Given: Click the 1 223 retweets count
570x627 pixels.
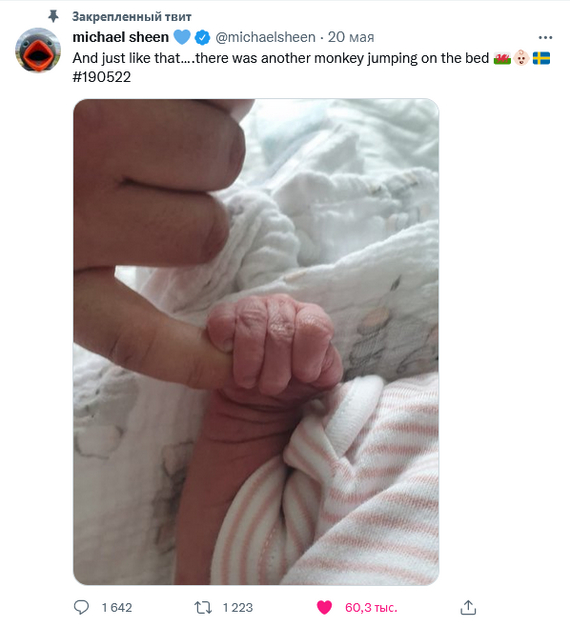Looking at the screenshot, I should (238, 608).
